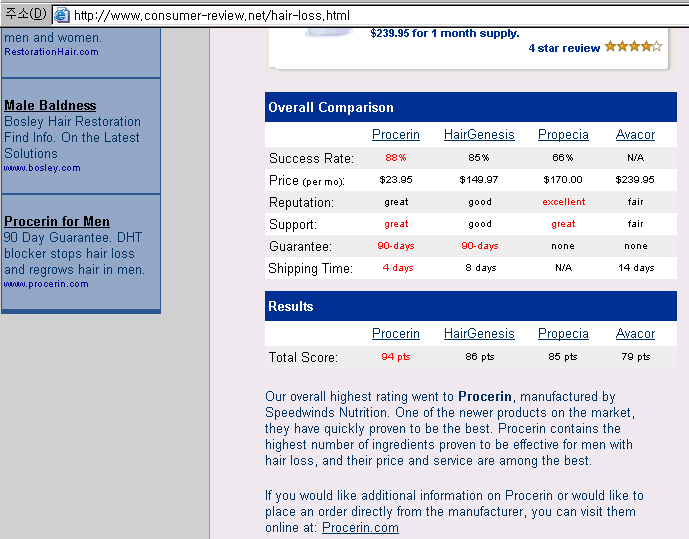The width and height of the screenshot is (689, 539).
Task: Select the $170.00 price cell
Action: 563,180
